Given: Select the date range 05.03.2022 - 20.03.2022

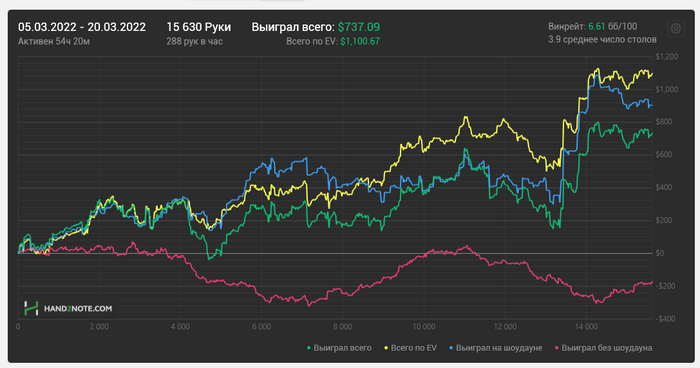Looking at the screenshot, I should pos(82,27).
